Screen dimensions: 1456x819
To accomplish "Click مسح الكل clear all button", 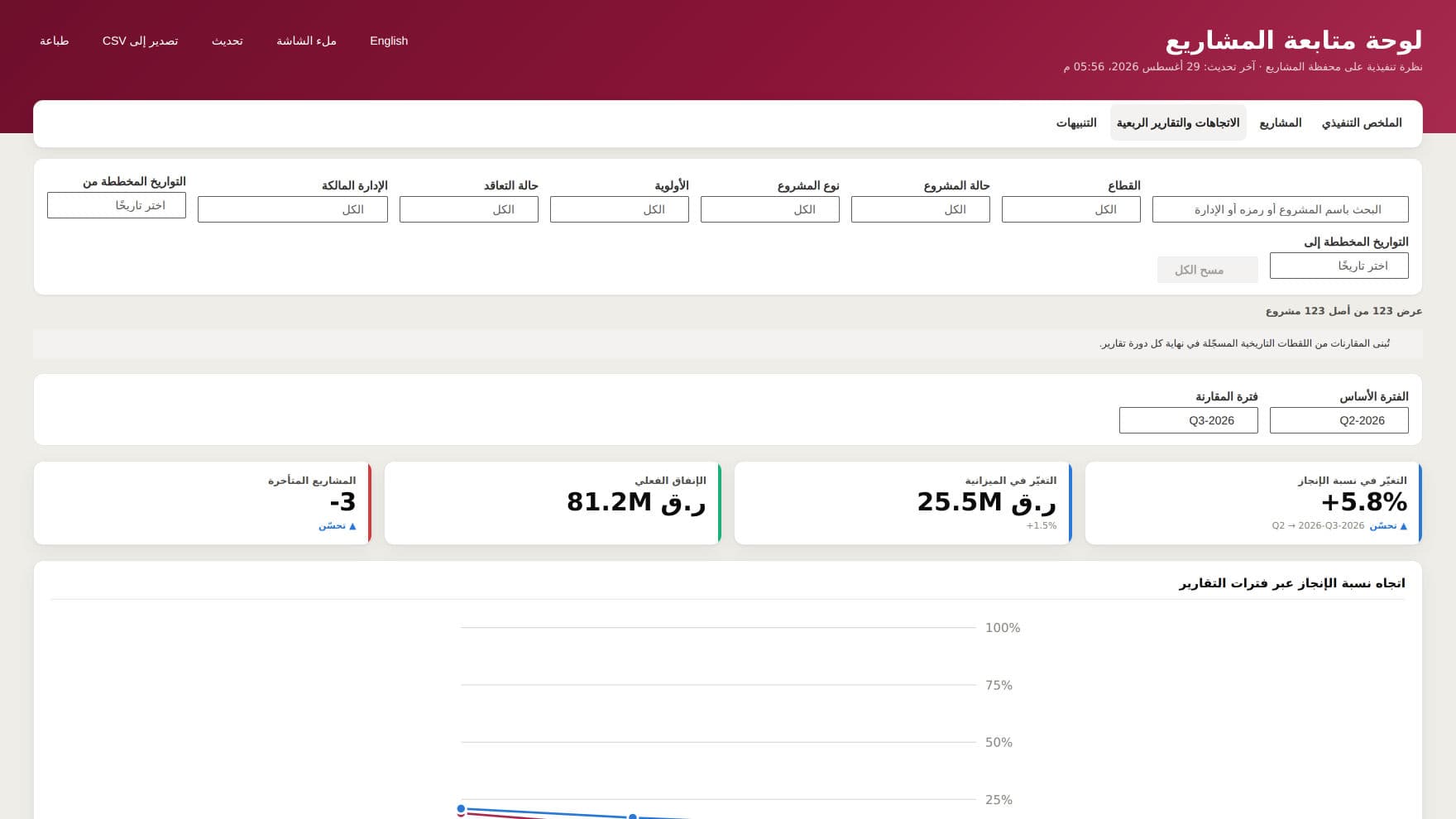I will pos(1207,270).
